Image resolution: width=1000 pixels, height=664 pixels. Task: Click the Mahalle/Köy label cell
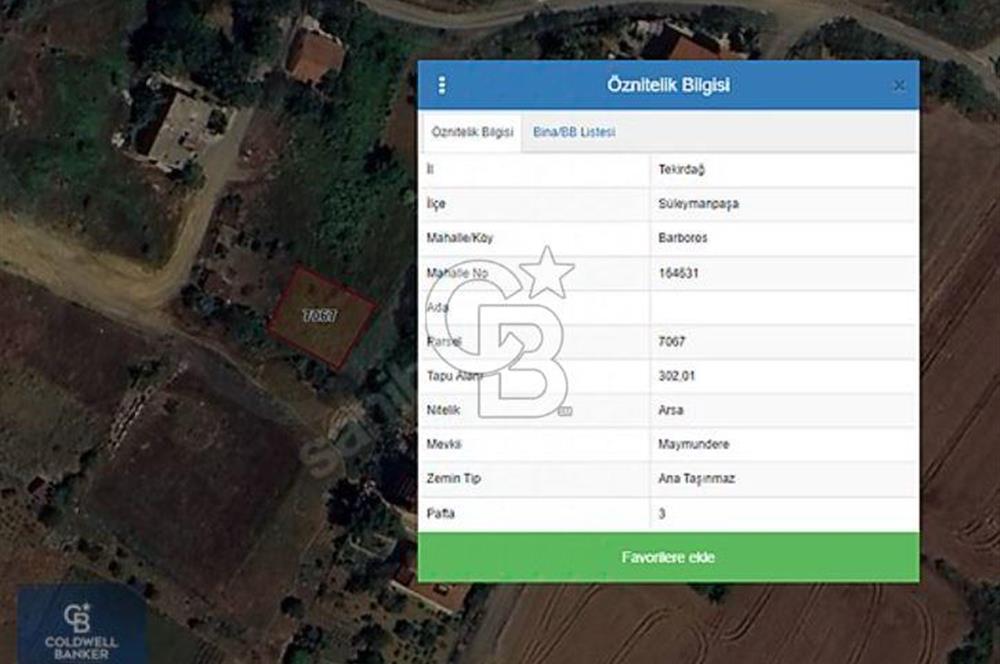(460, 239)
